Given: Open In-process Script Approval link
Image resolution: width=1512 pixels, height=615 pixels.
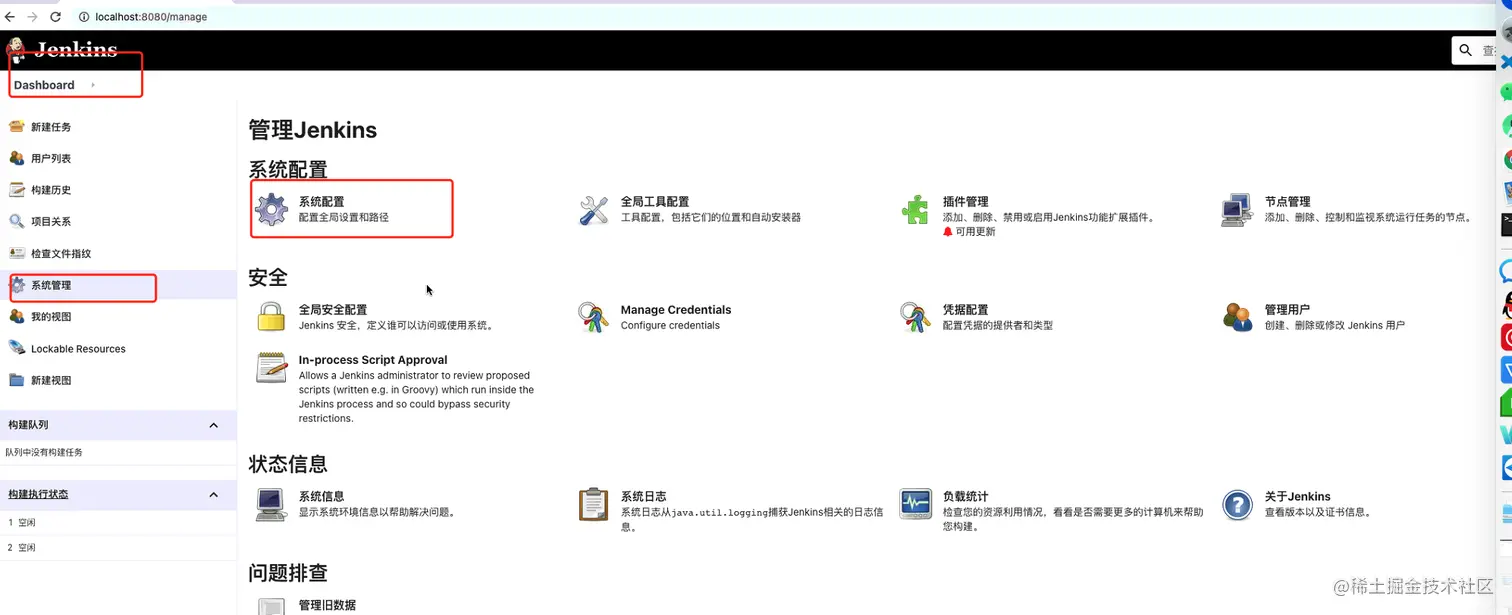Looking at the screenshot, I should click(373, 360).
